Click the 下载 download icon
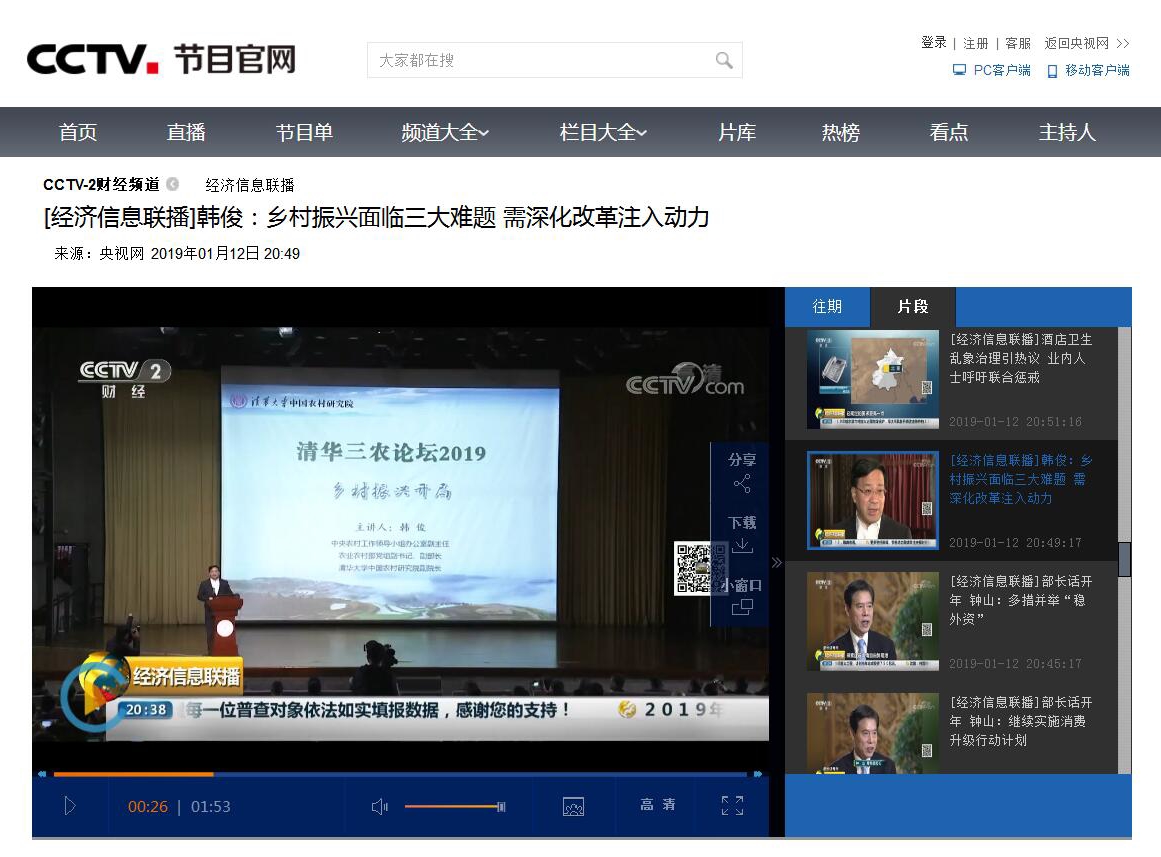1161x857 pixels. click(x=742, y=546)
